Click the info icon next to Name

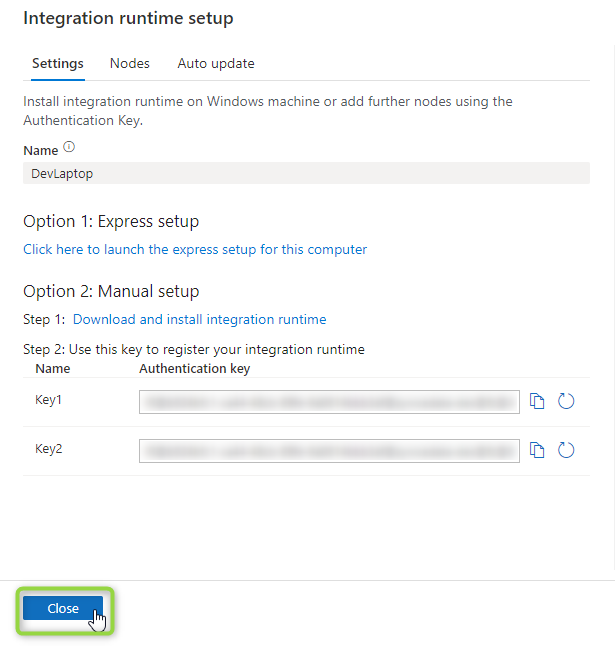click(x=69, y=147)
